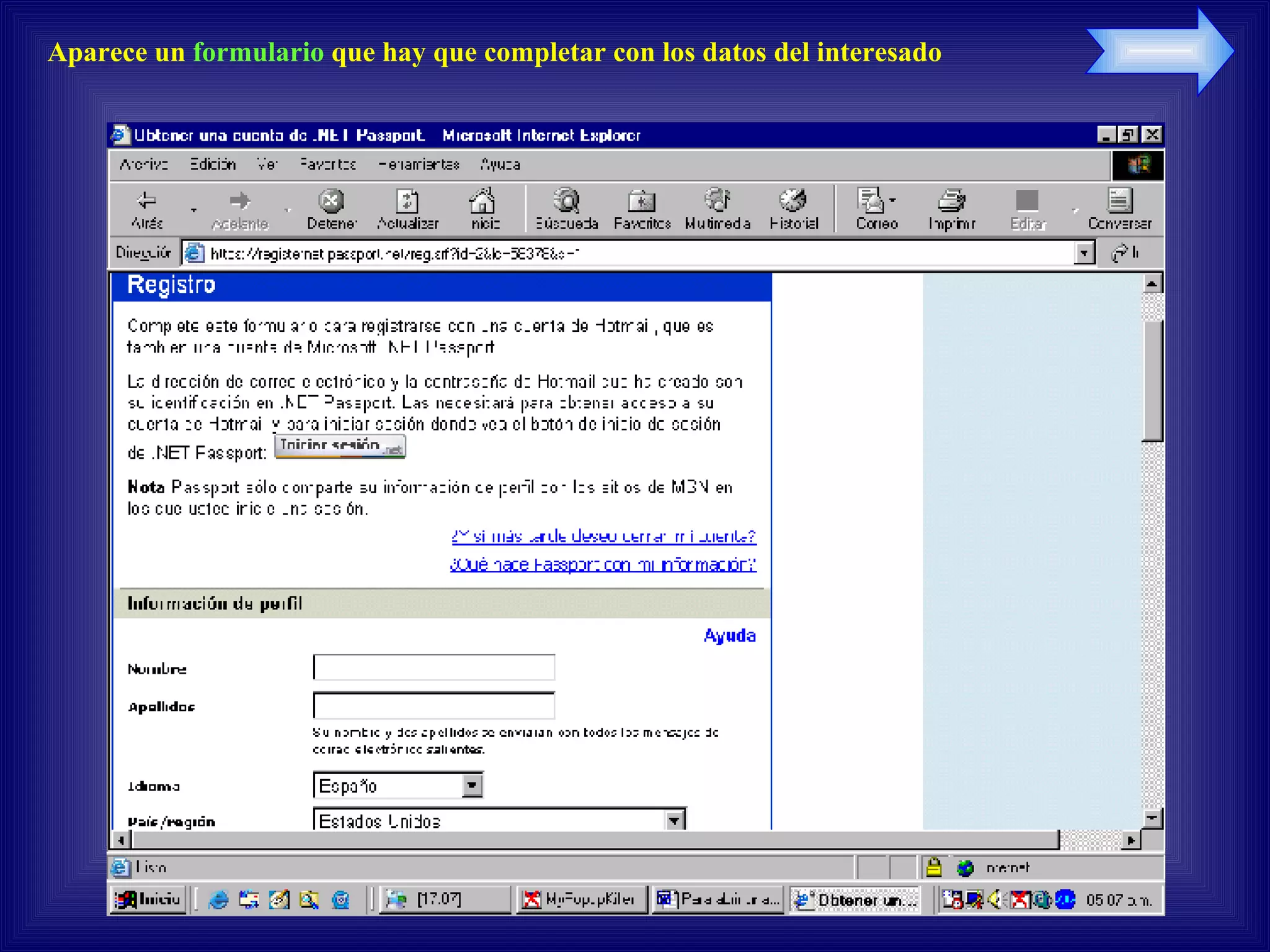Stop loading with the Detener icon
This screenshot has height=952, width=1270.
(332, 209)
